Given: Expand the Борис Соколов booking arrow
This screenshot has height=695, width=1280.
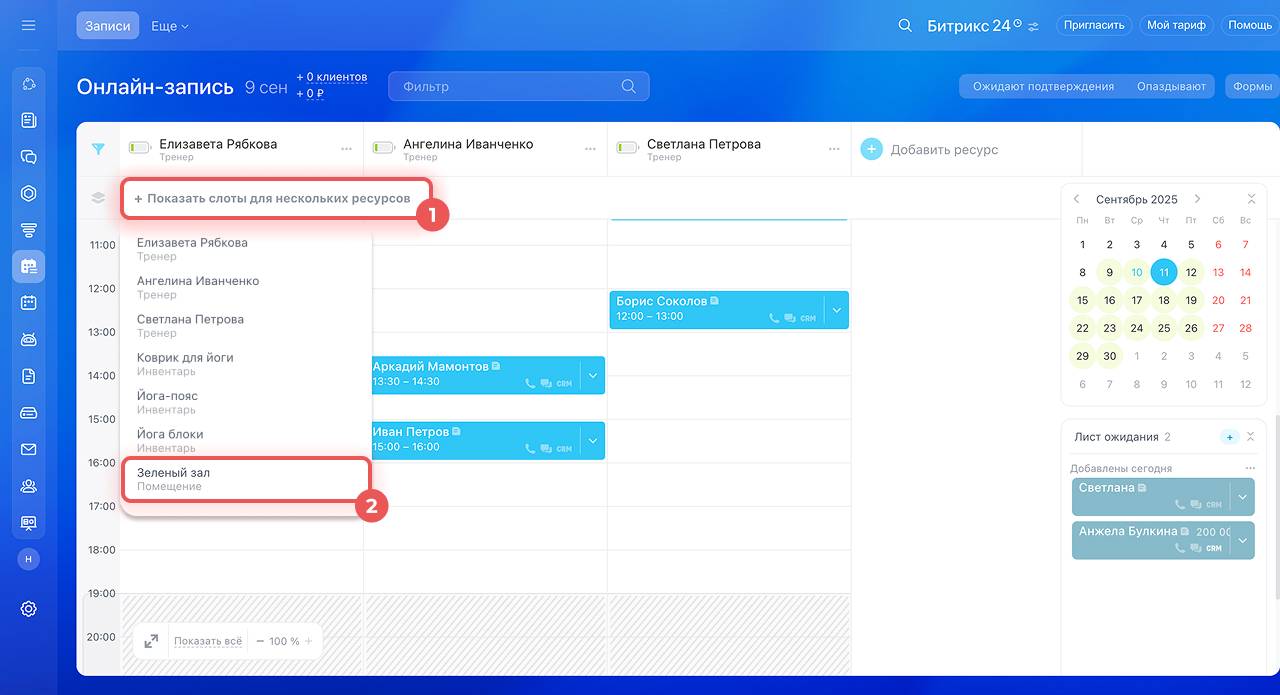Looking at the screenshot, I should coord(837,310).
